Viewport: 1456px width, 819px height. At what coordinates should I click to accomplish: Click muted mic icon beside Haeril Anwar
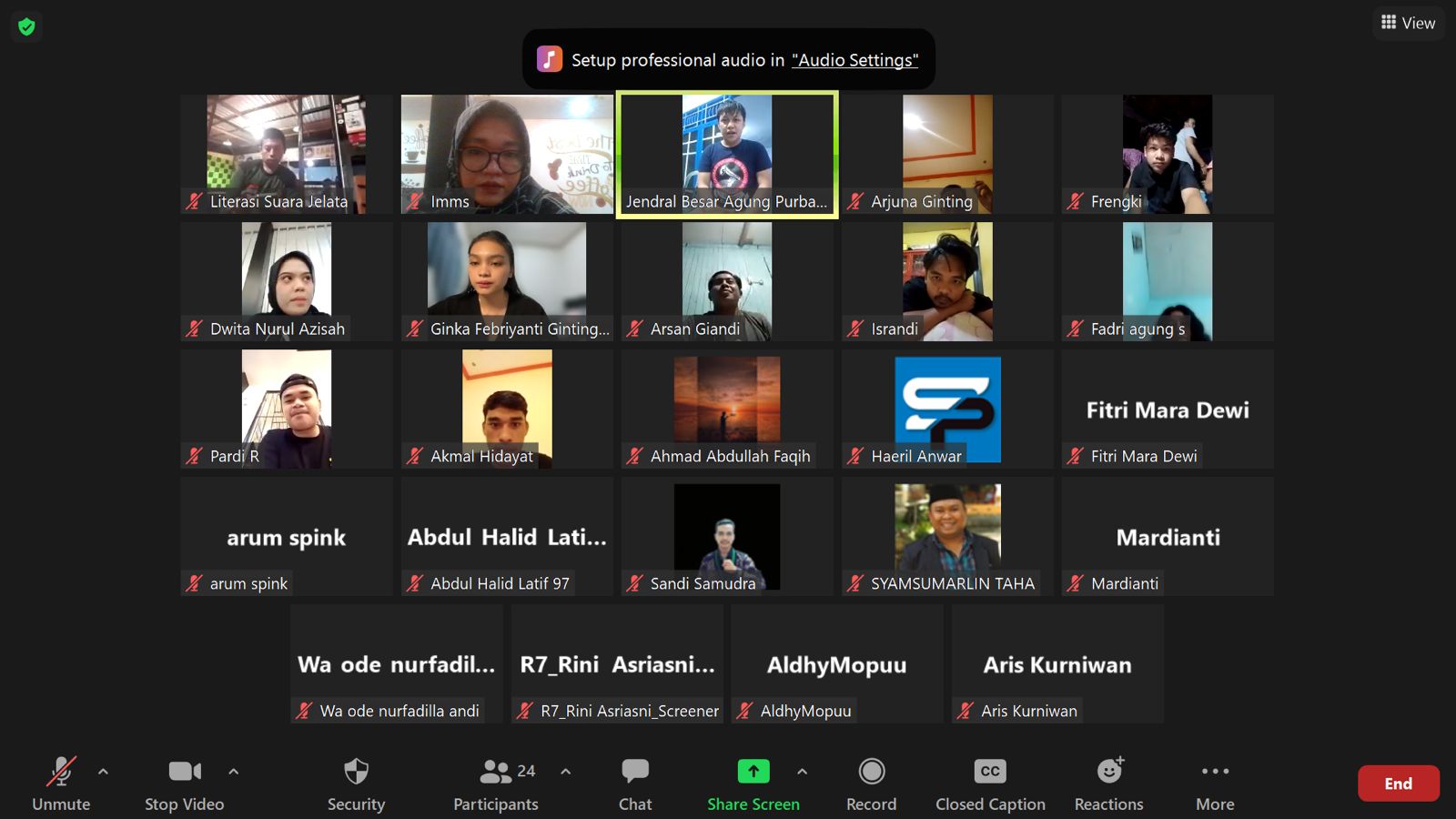pos(855,456)
